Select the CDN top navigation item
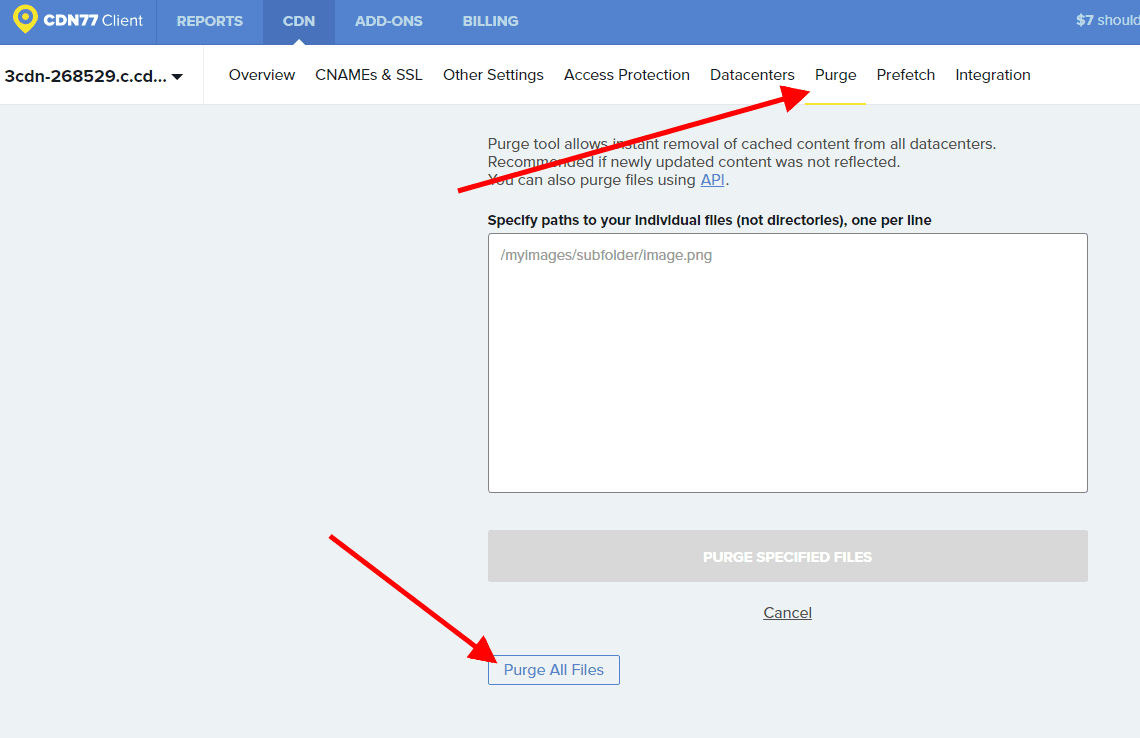Screen dimensions: 1140x738 (299, 21)
